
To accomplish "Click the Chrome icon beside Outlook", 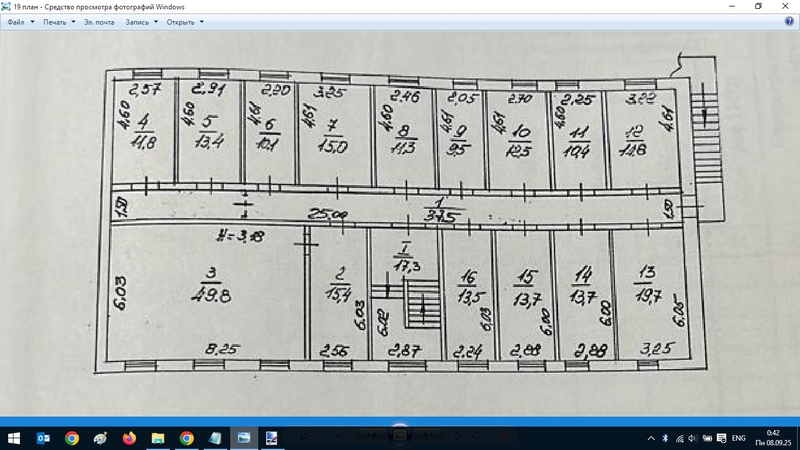I will (x=72, y=438).
